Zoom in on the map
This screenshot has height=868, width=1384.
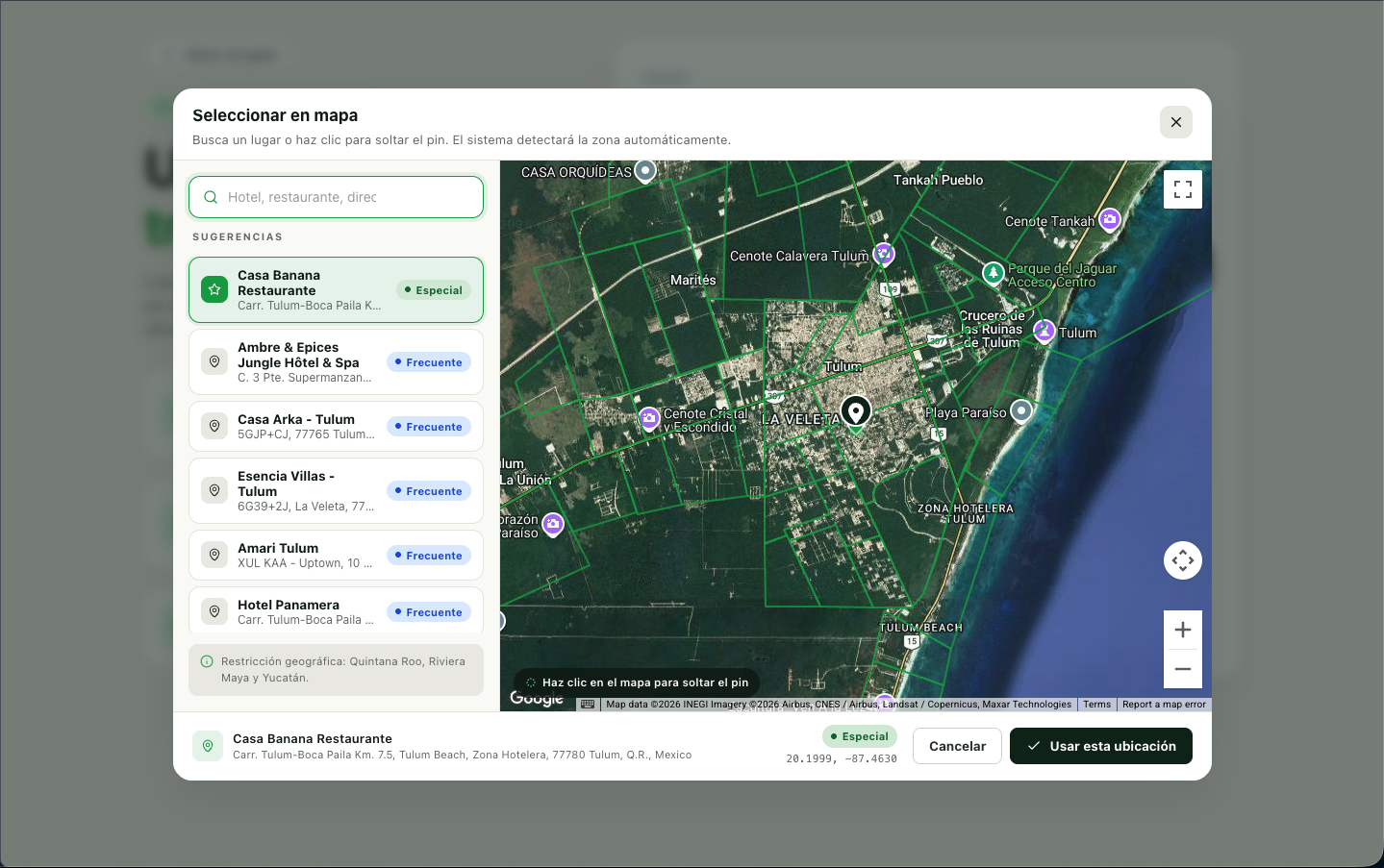point(1182,630)
